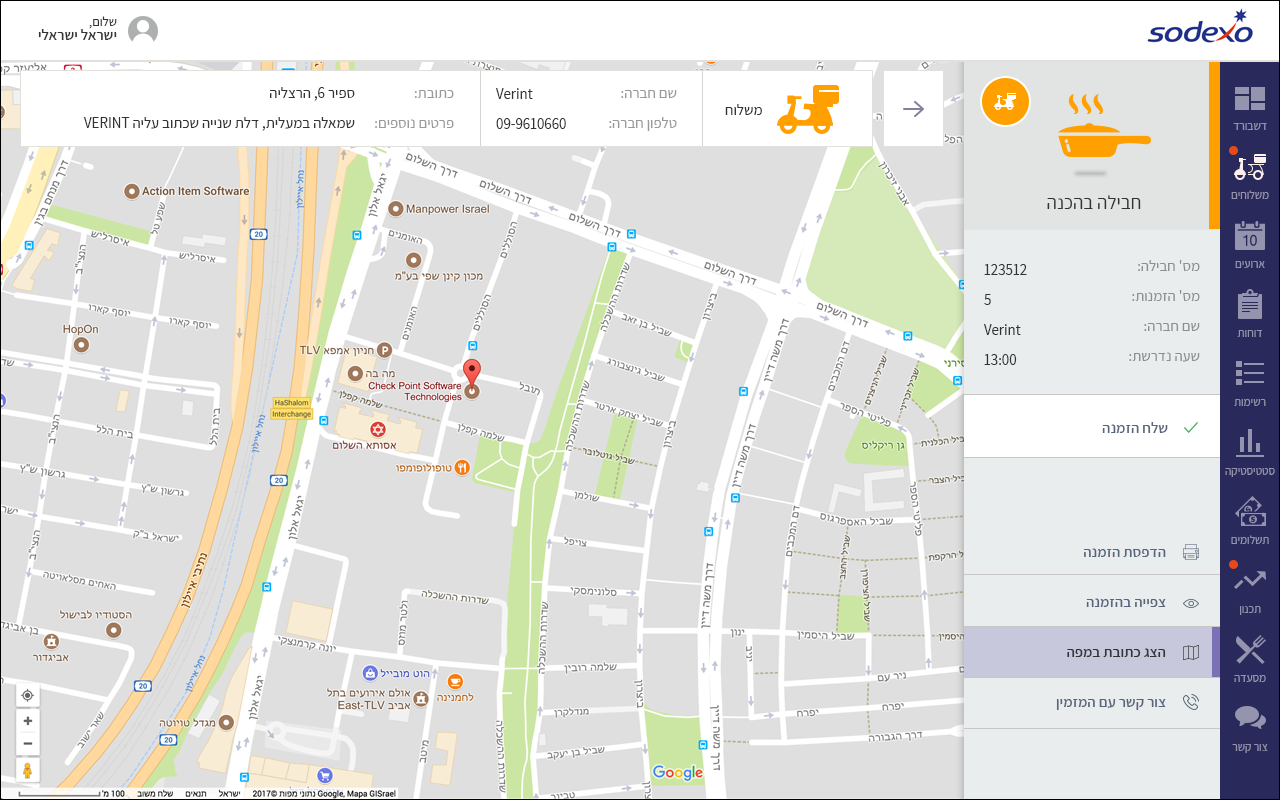Open the Reports (דוחות) clipboard icon

tap(1249, 314)
